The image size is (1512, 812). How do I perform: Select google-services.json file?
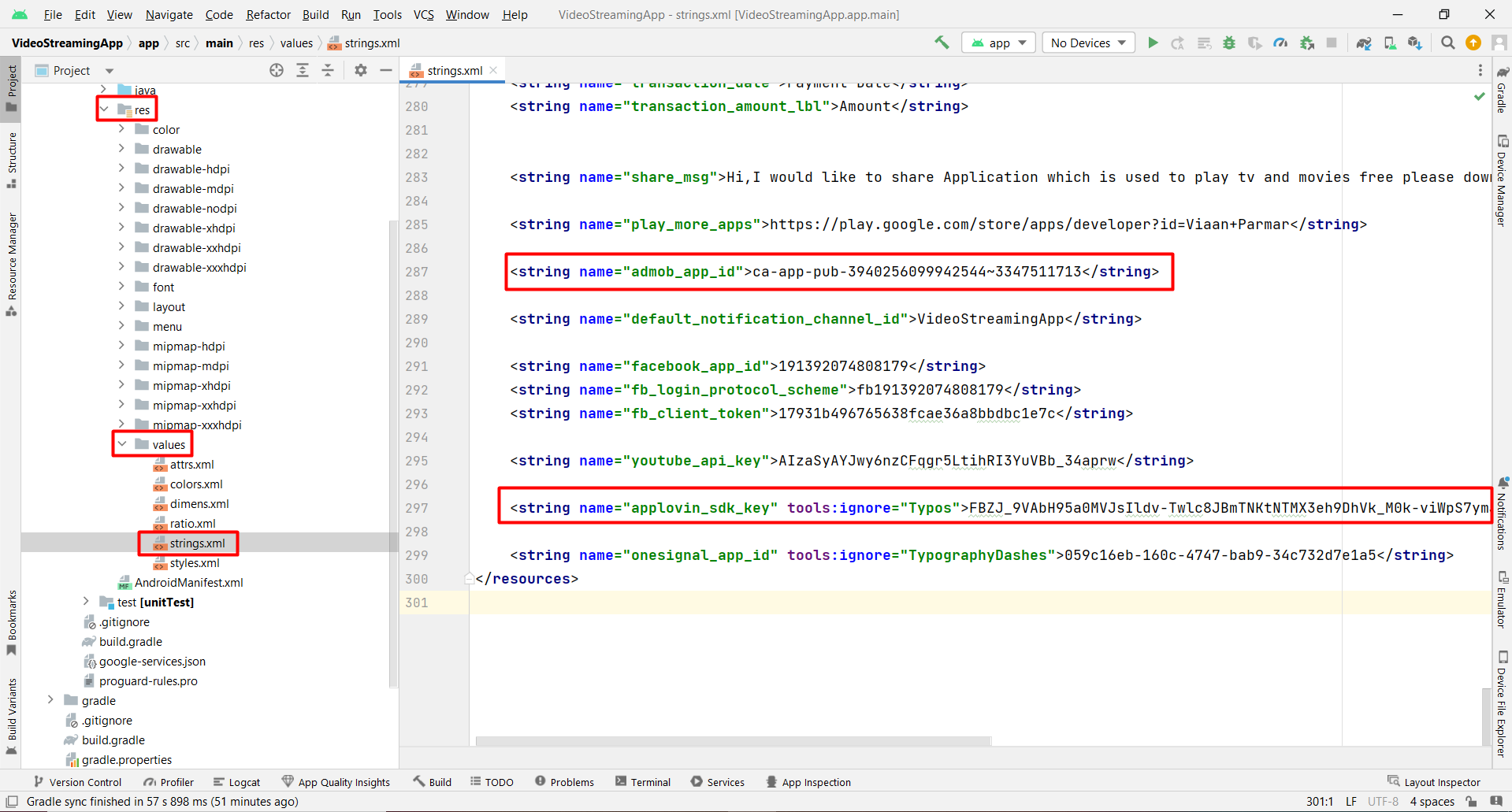144,661
